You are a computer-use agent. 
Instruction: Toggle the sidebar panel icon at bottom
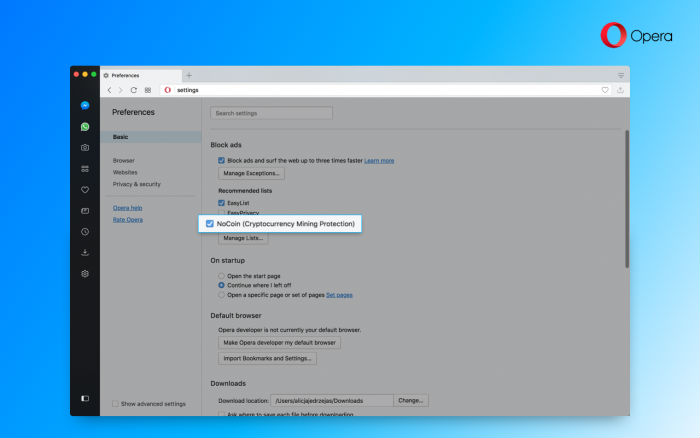85,398
